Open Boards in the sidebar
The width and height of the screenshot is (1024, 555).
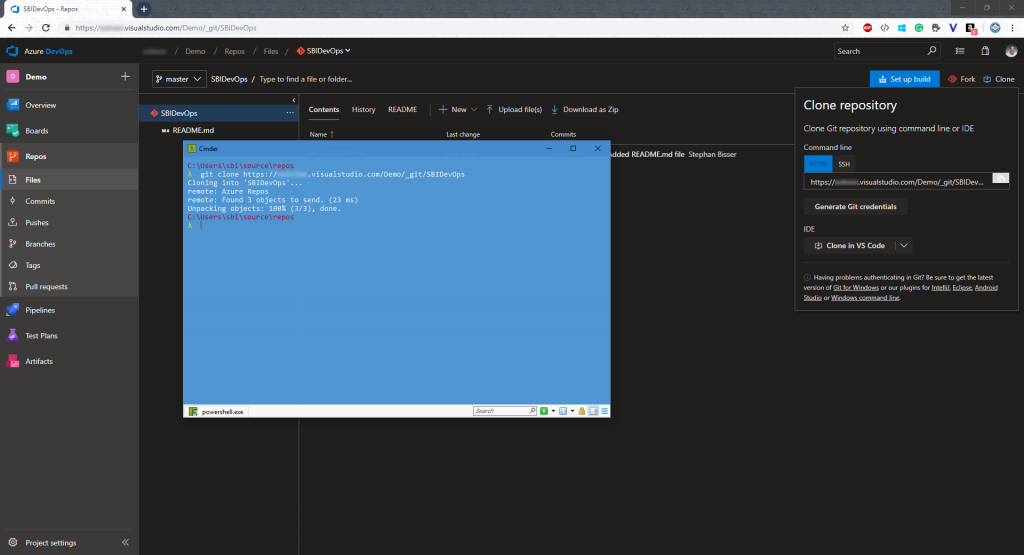coord(37,131)
